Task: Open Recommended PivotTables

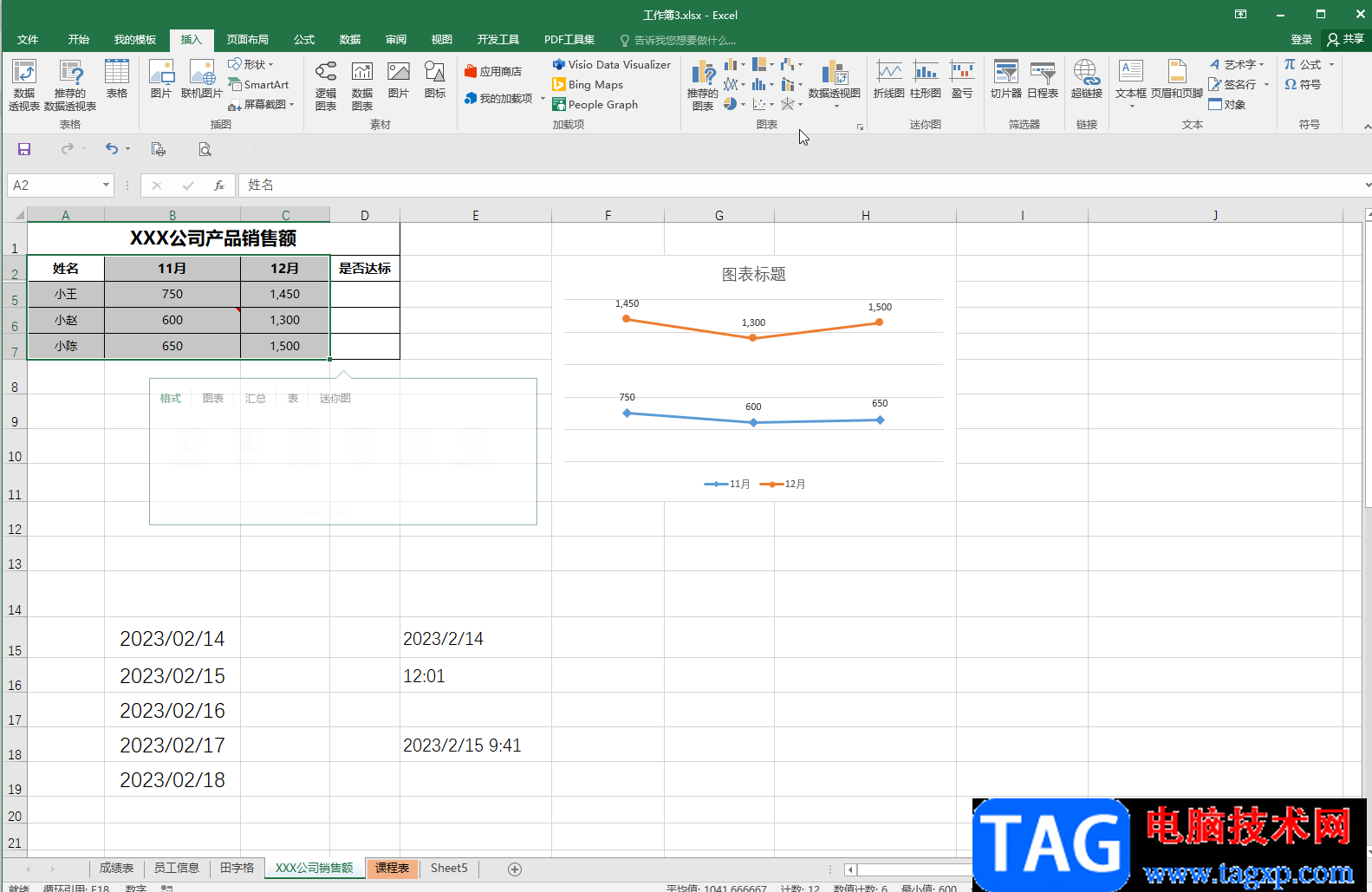Action: point(70,85)
